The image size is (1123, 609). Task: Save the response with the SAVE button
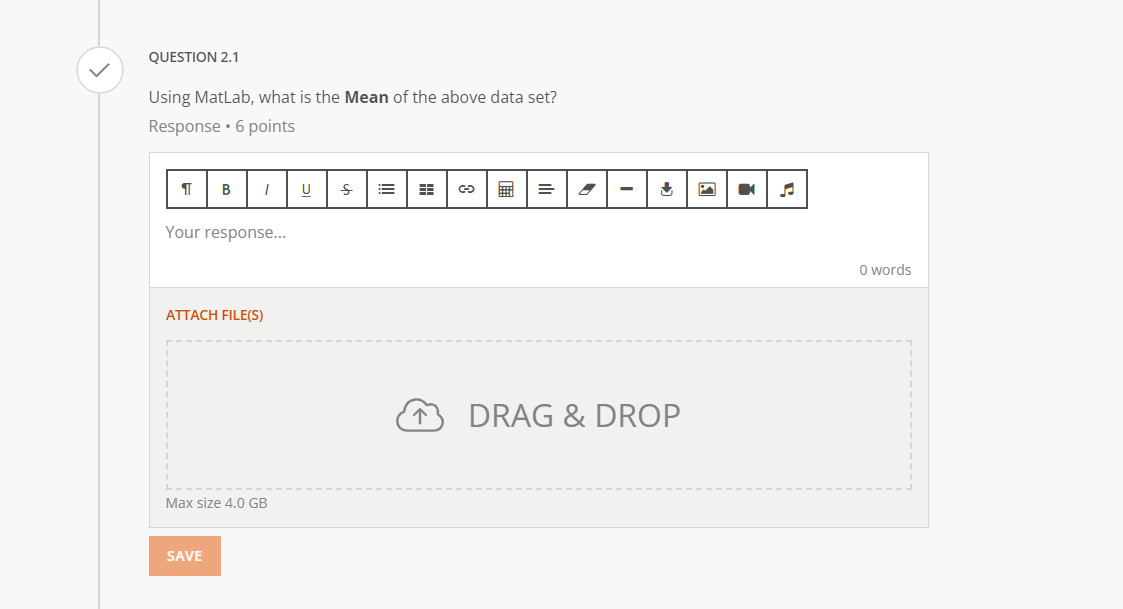[185, 556]
